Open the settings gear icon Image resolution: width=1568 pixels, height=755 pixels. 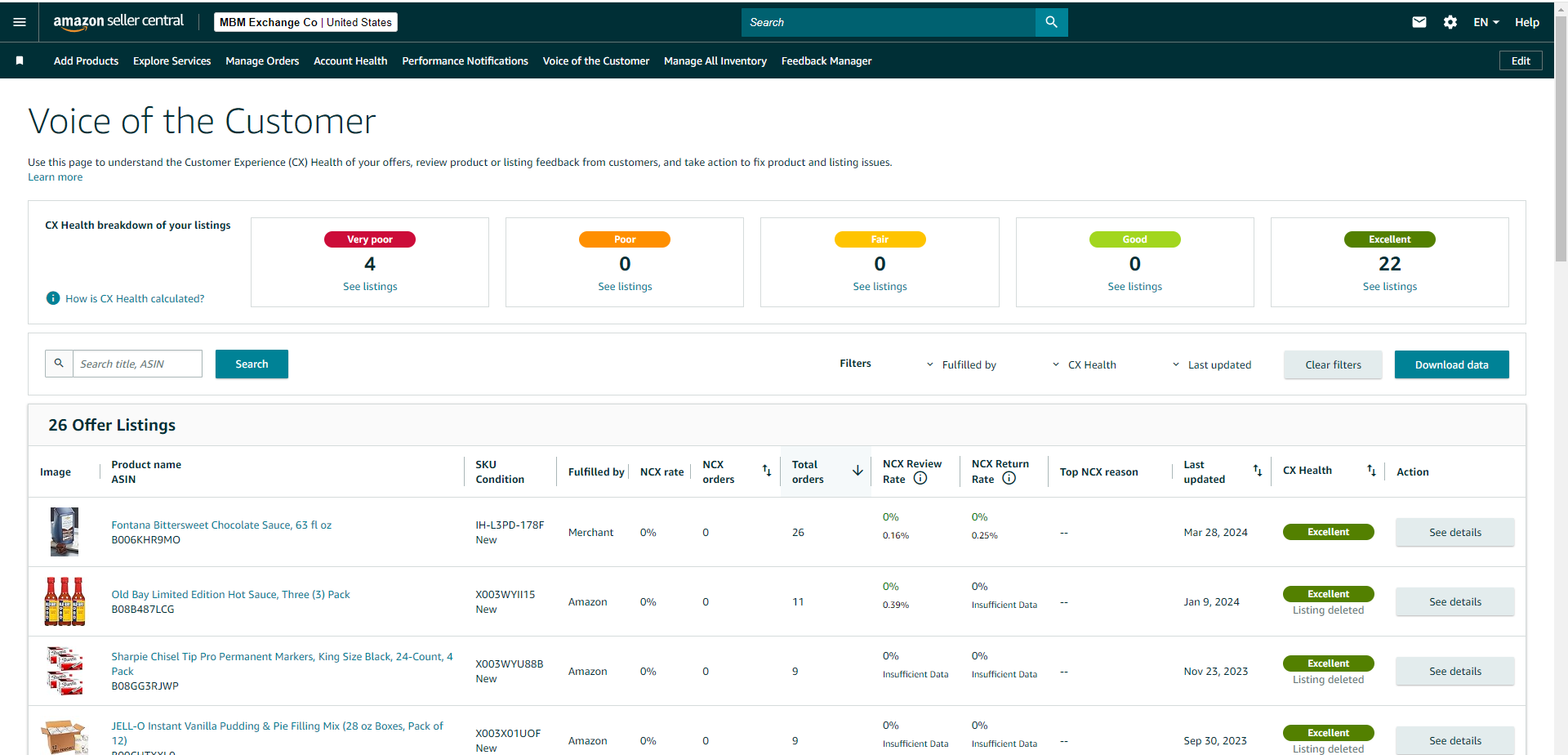pyautogui.click(x=1450, y=22)
